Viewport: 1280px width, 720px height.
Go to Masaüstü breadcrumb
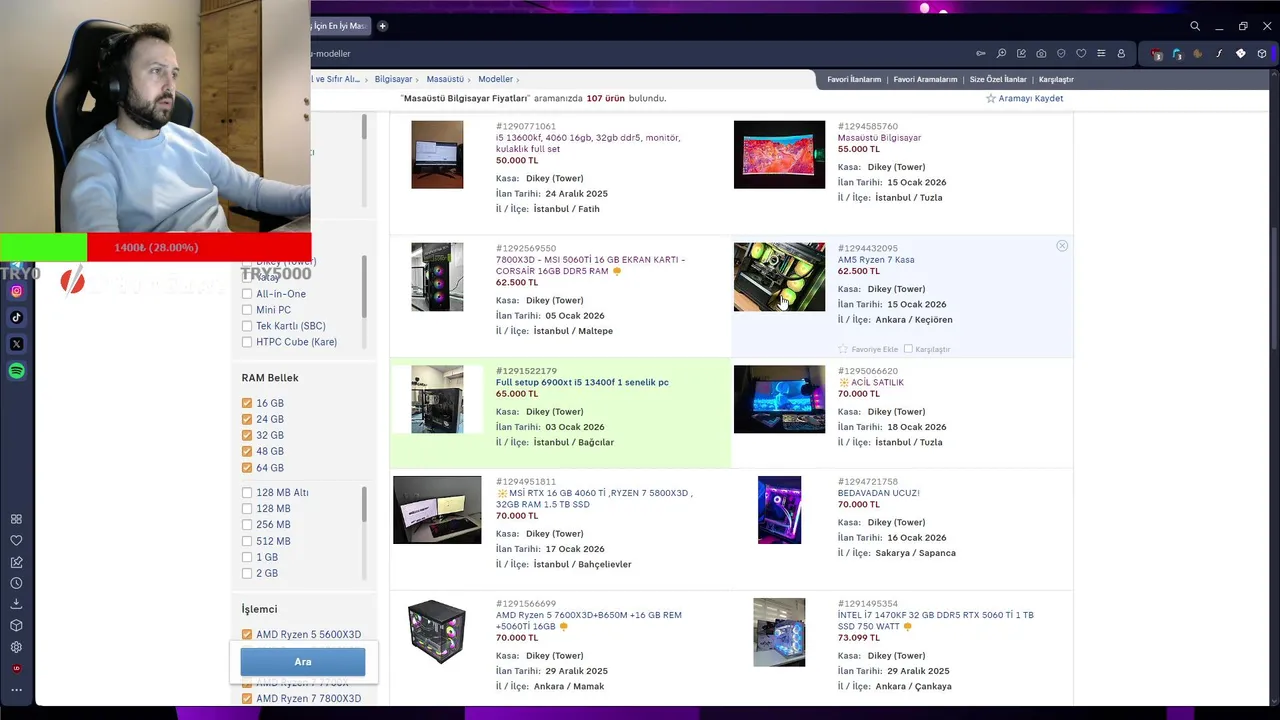click(x=445, y=79)
